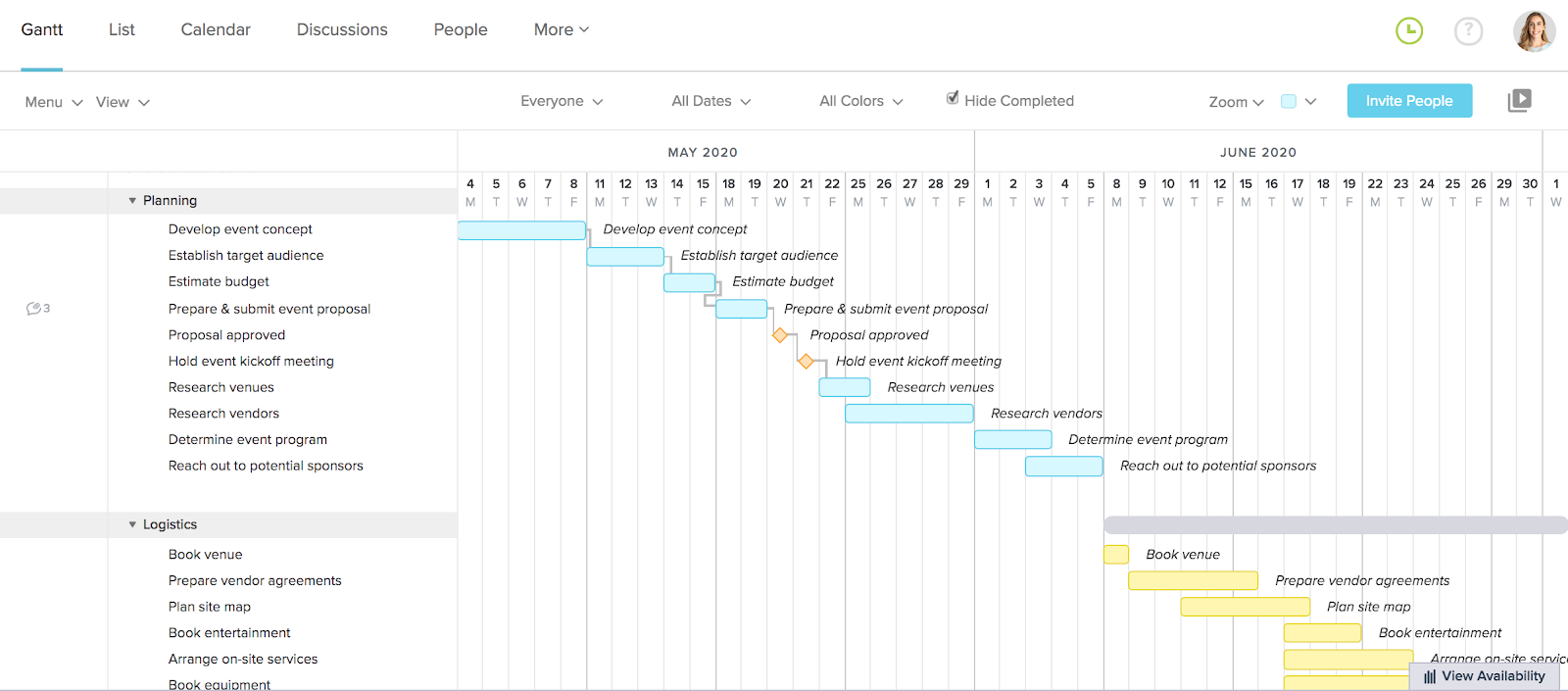Collapse the Logistics section triangle
This screenshot has width=1568, height=691.
(x=132, y=524)
